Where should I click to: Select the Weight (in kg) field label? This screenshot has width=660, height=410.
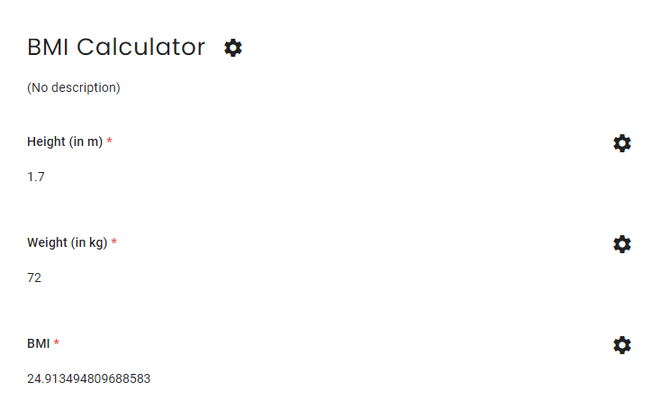click(67, 243)
